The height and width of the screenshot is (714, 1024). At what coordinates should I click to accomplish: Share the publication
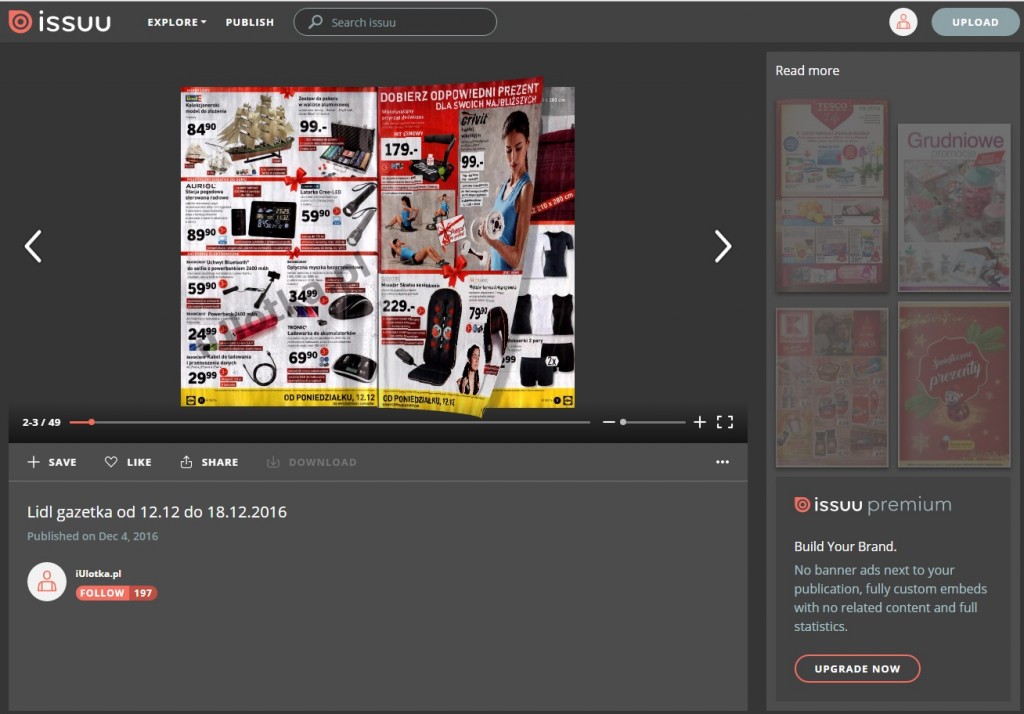[x=209, y=462]
